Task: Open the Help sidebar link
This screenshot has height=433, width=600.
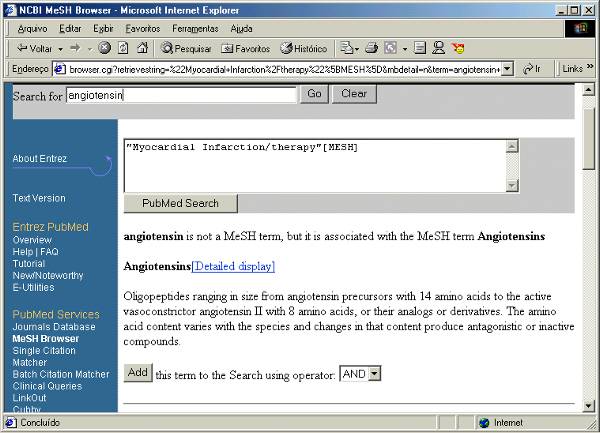Action: [23, 252]
